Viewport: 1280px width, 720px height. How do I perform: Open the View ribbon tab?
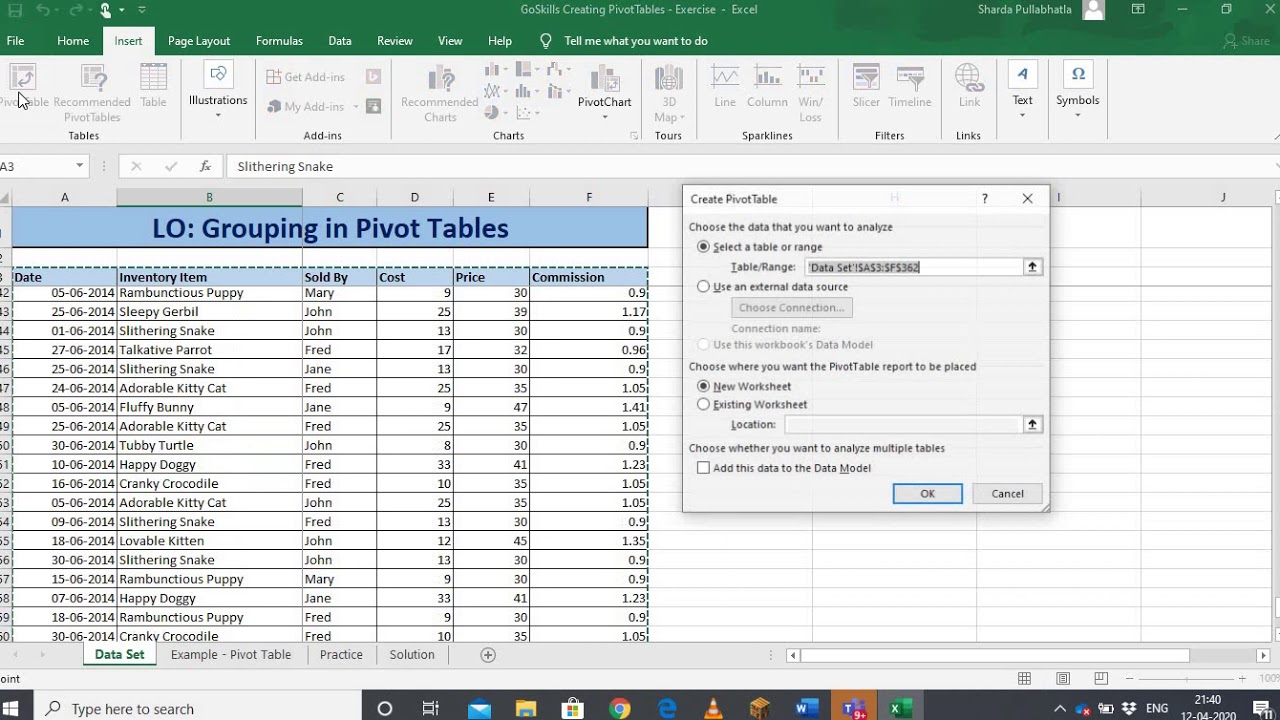(x=450, y=41)
